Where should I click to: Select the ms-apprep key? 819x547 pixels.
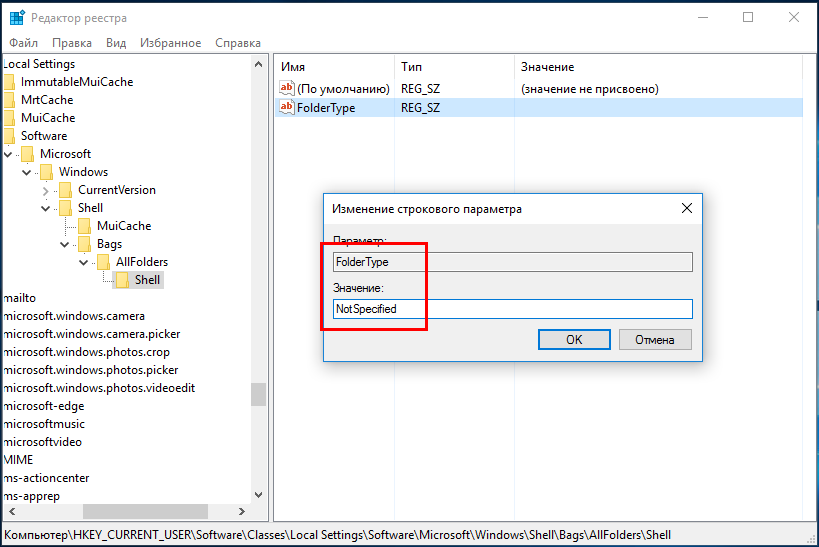tap(32, 496)
